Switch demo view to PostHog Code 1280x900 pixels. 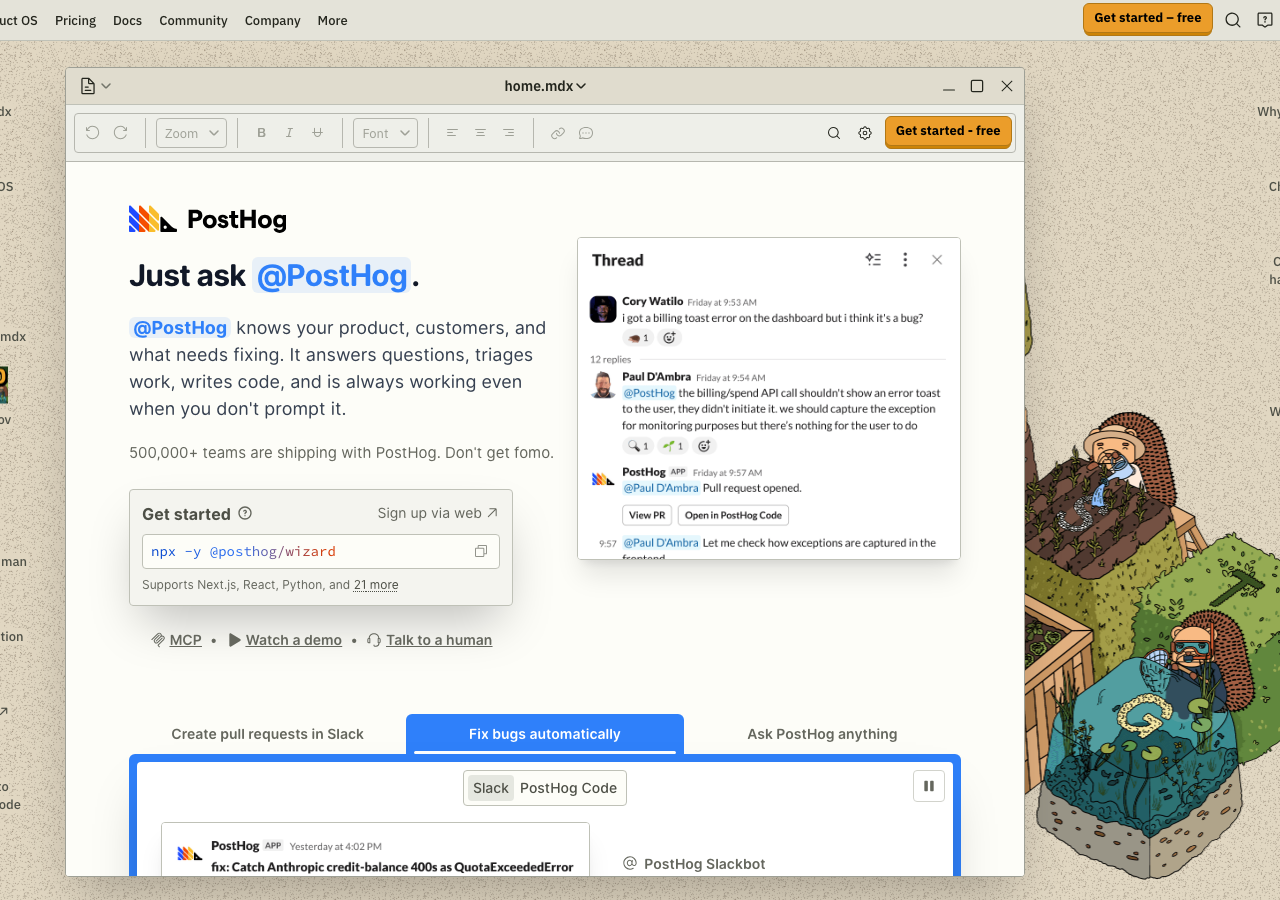click(568, 788)
